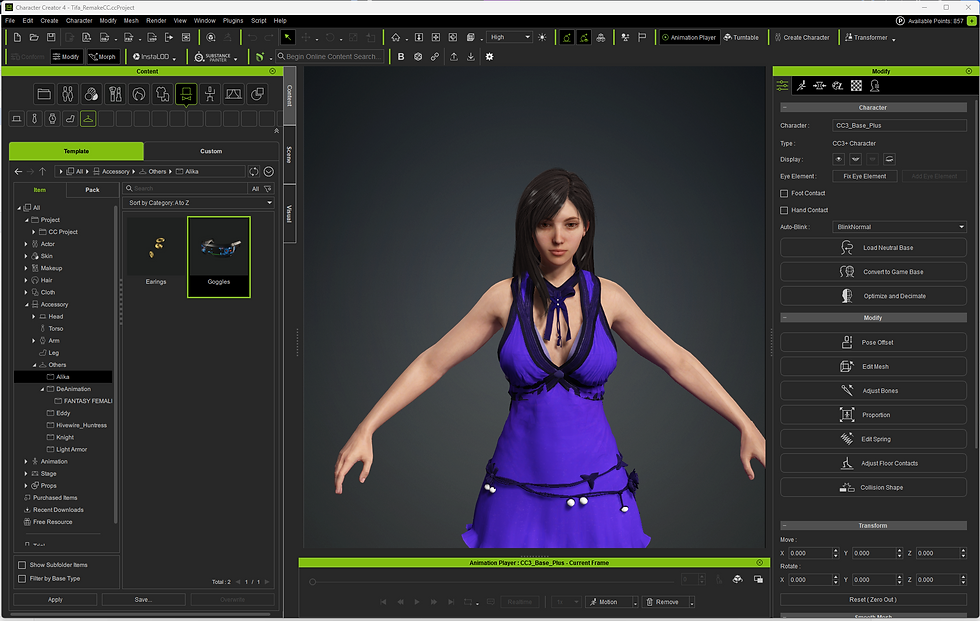Viewport: 980px width, 621px height.
Task: Click Reset (Zero Out) button
Action: click(873, 600)
